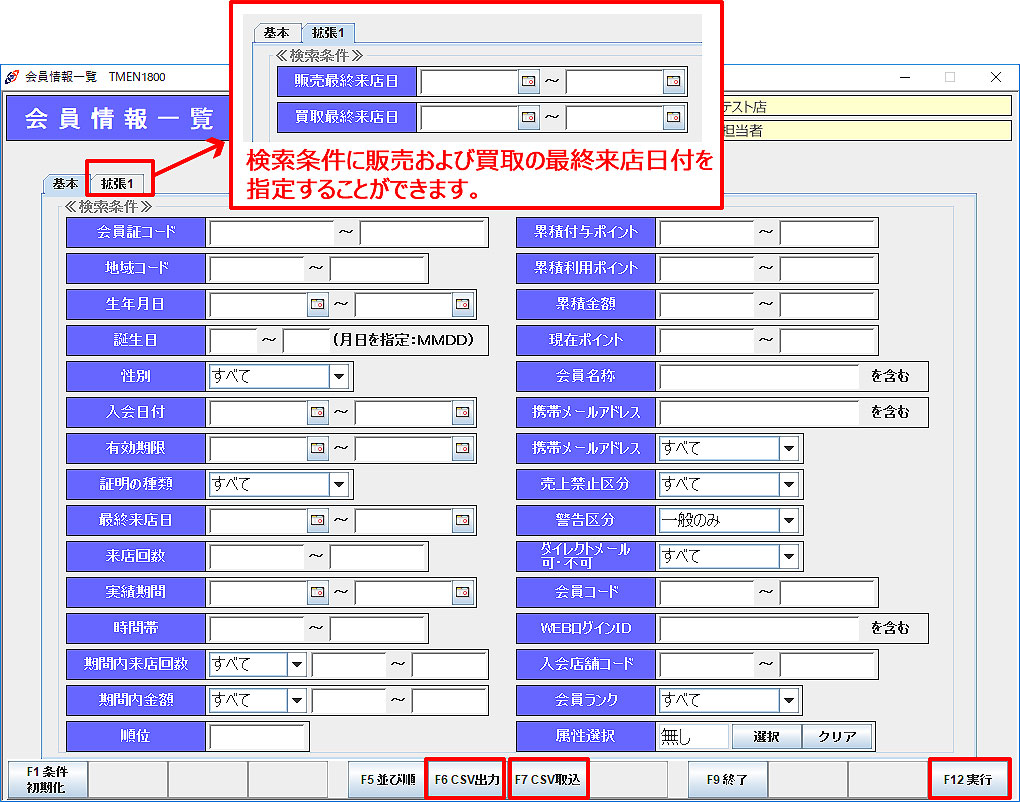The height and width of the screenshot is (802, 1020).
Task: Close the 会員情報一覧 window
Action: pyautogui.click(x=995, y=77)
